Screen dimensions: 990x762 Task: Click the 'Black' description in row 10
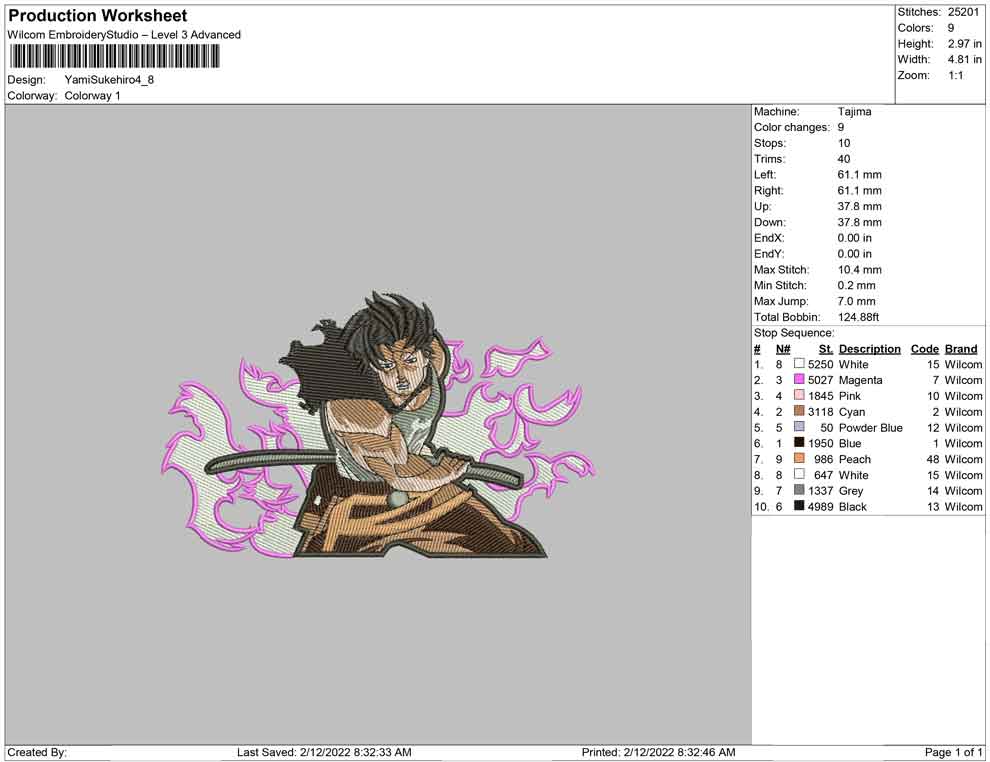[852, 506]
